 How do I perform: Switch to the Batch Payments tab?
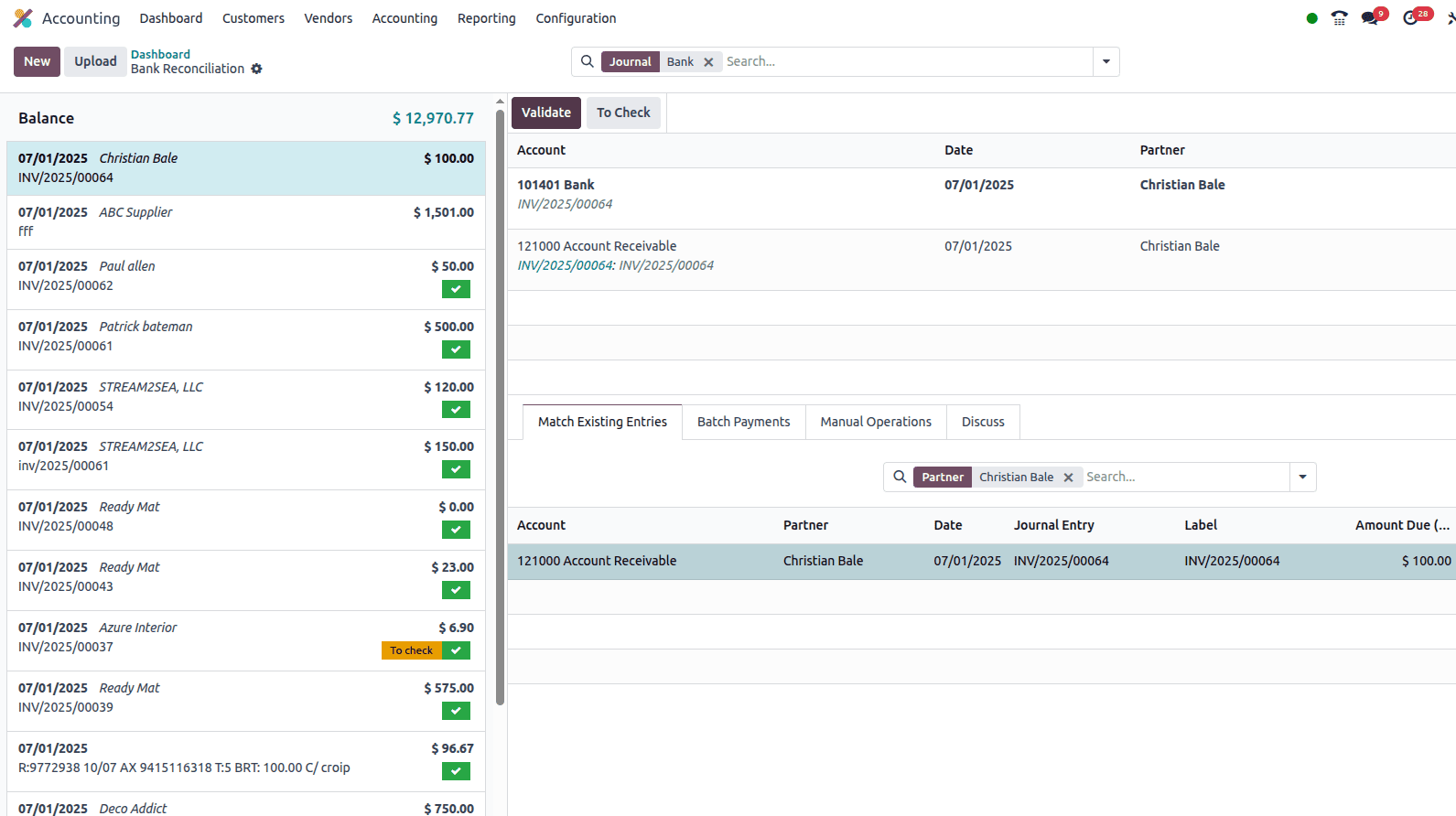coord(743,422)
